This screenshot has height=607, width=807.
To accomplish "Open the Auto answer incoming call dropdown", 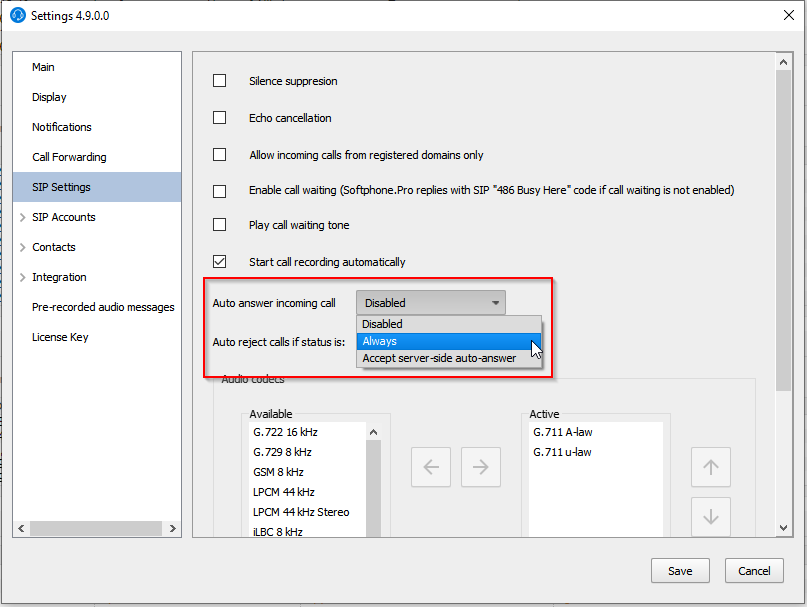I will click(x=430, y=303).
